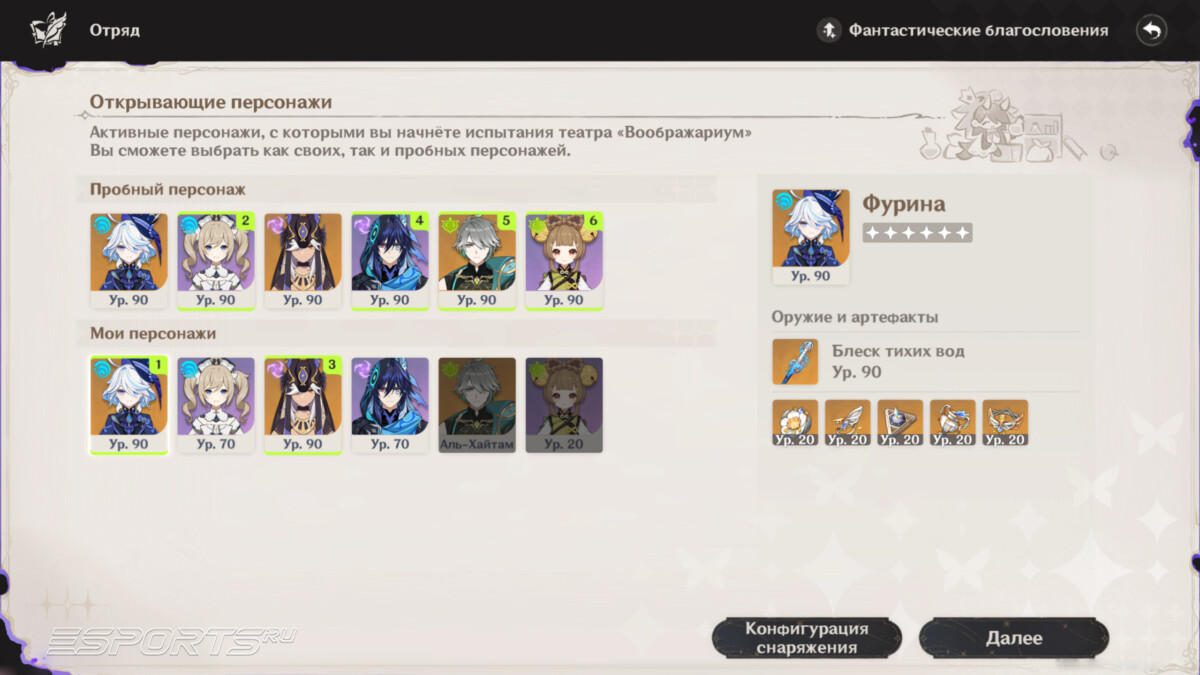The width and height of the screenshot is (1200, 675).
Task: Click greyed-out Аль-Хайтам in my characters
Action: coord(477,405)
